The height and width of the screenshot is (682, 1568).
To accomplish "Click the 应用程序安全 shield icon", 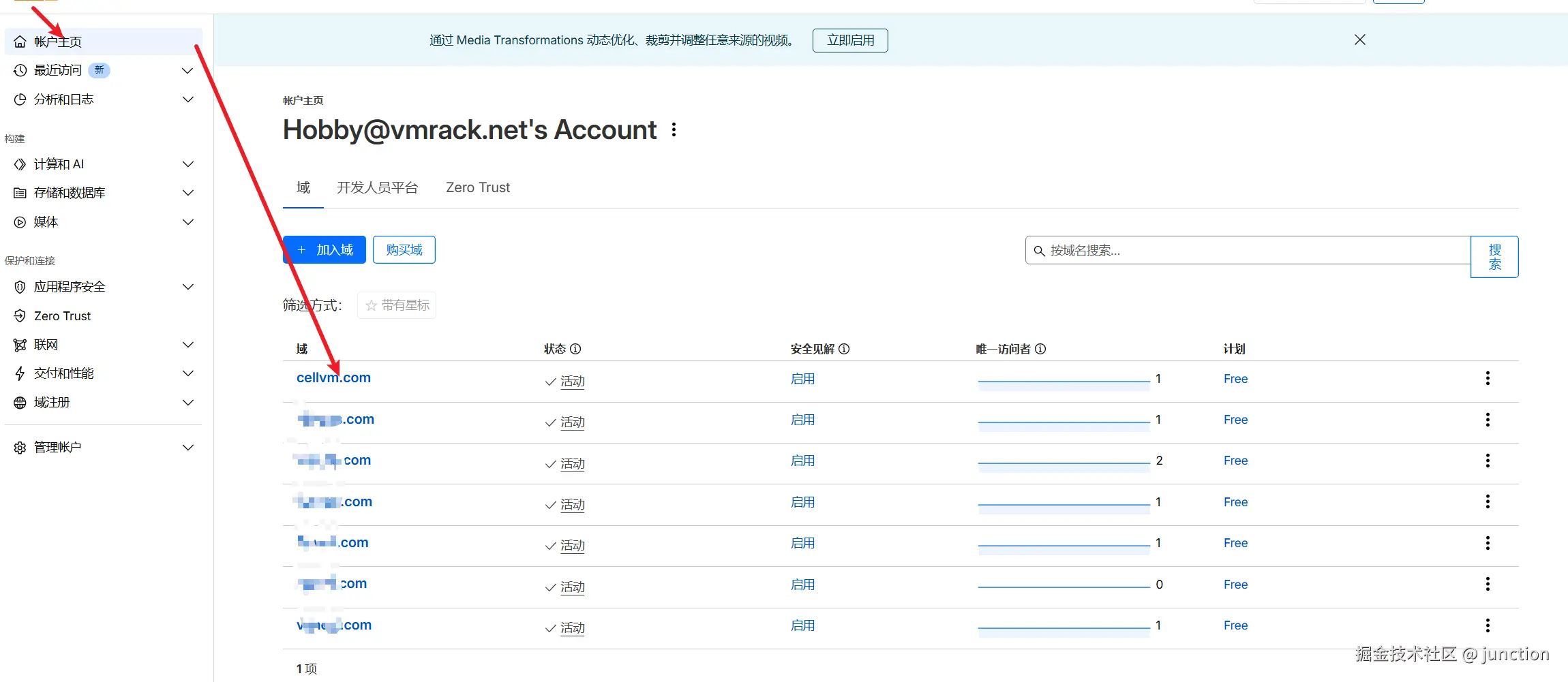I will (20, 287).
